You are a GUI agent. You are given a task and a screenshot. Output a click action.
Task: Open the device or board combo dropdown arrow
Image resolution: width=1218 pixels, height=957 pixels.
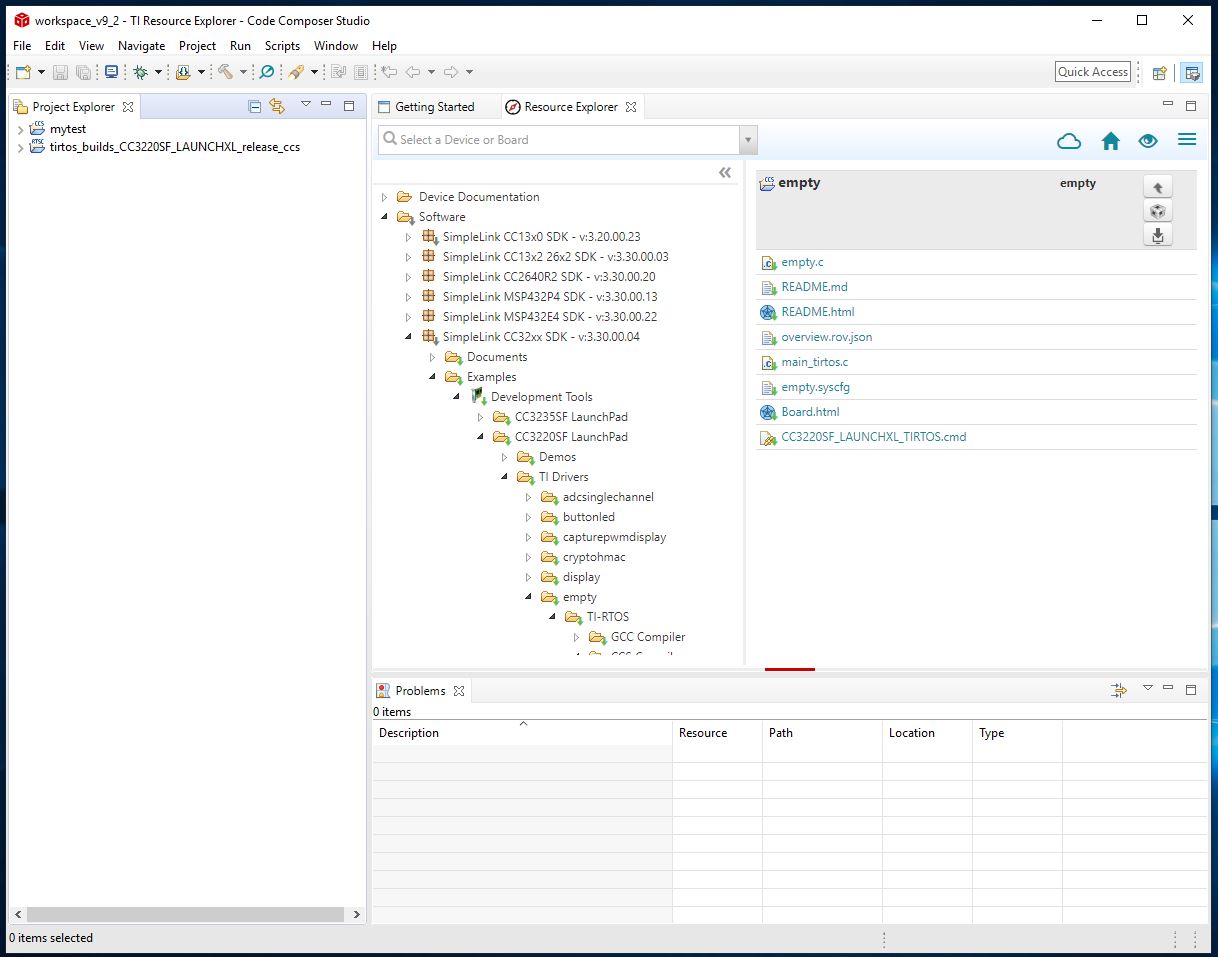pyautogui.click(x=748, y=140)
